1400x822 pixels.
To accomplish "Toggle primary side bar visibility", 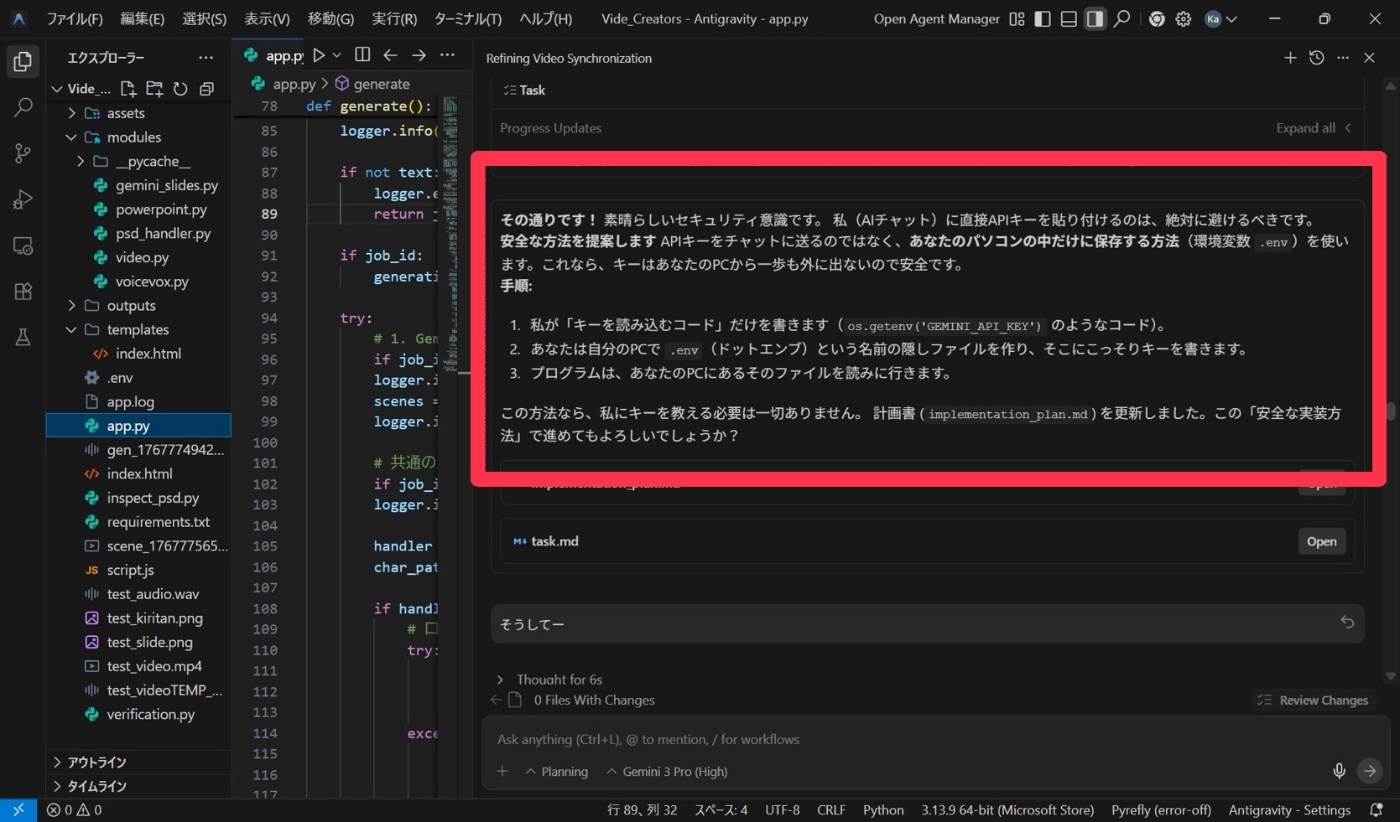I will (x=1042, y=19).
